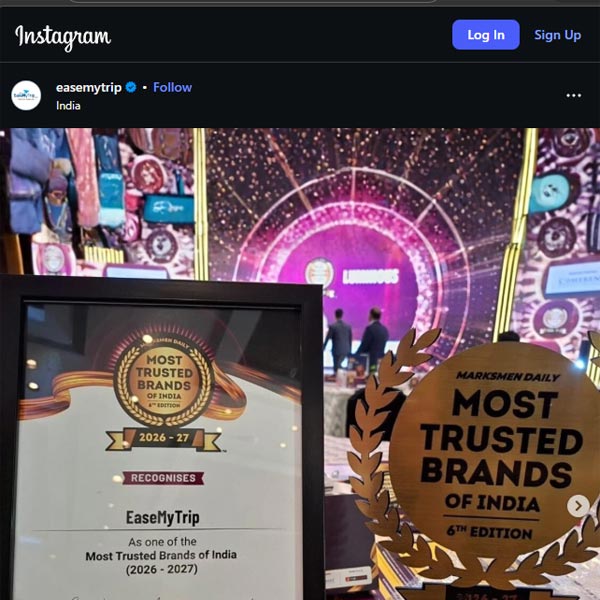Click the Instagram logo

[x=63, y=37]
